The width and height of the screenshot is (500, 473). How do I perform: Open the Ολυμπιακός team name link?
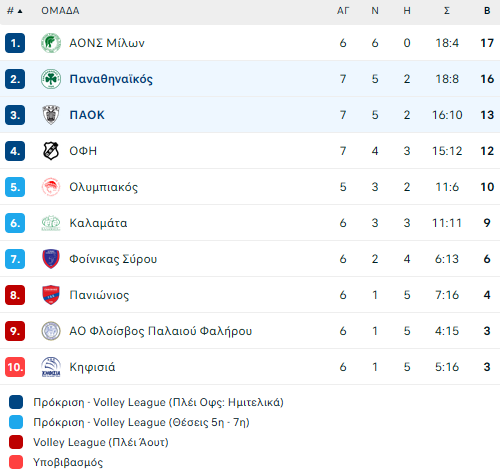(103, 187)
